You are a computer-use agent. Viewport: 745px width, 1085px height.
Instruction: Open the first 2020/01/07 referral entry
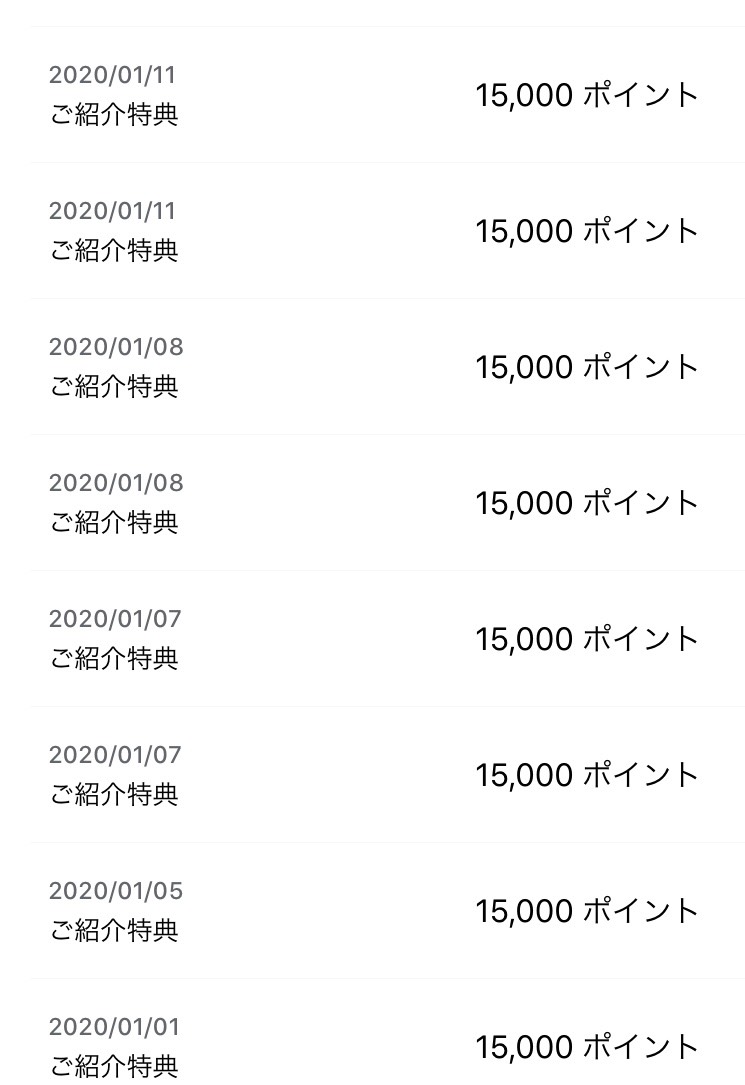tap(387, 639)
